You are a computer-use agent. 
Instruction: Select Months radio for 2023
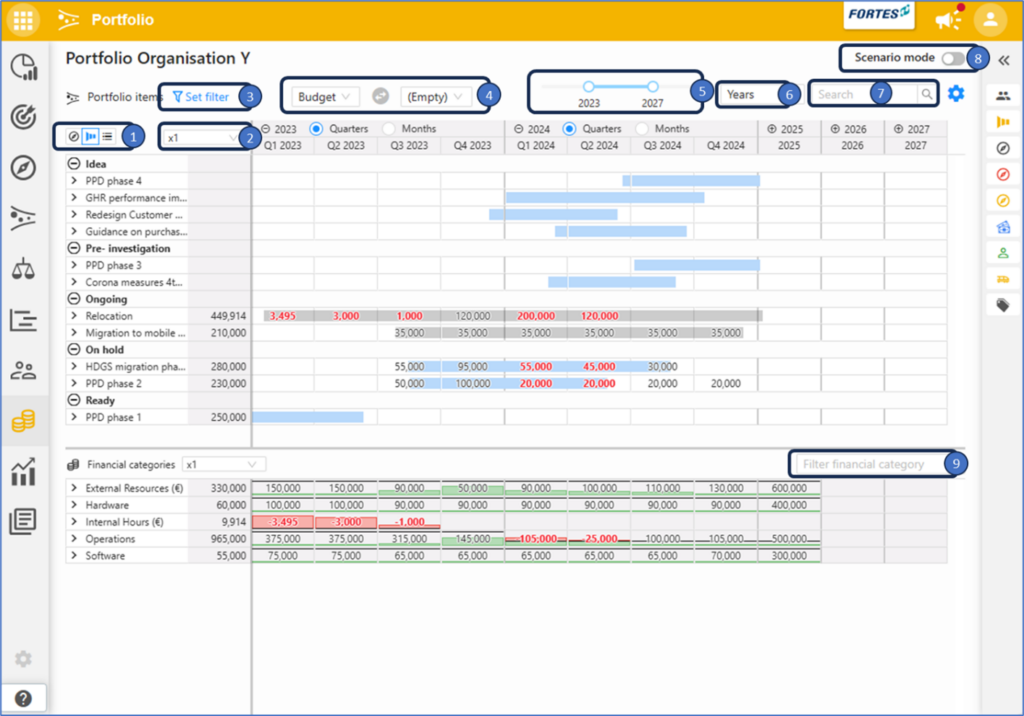click(x=389, y=129)
